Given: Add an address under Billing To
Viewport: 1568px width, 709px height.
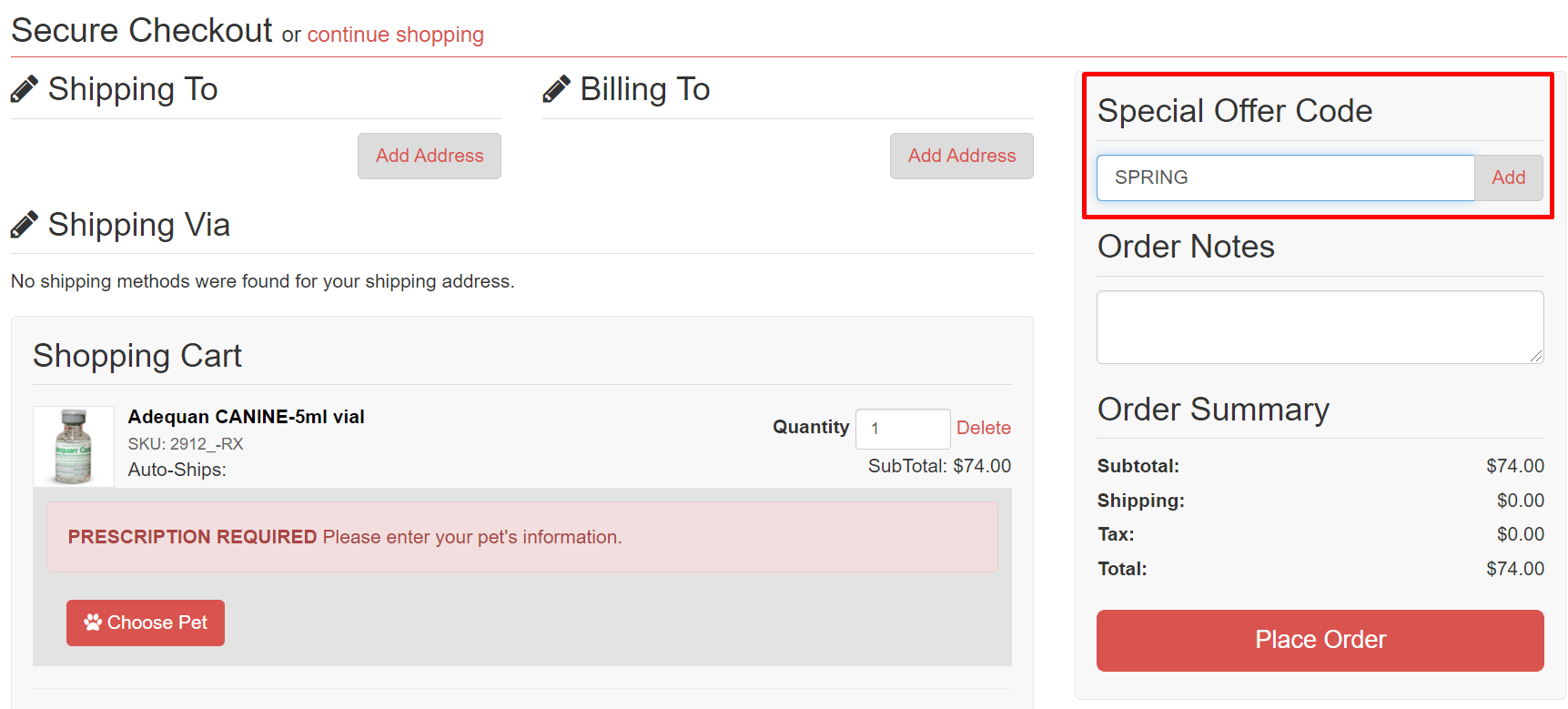Looking at the screenshot, I should [962, 156].
